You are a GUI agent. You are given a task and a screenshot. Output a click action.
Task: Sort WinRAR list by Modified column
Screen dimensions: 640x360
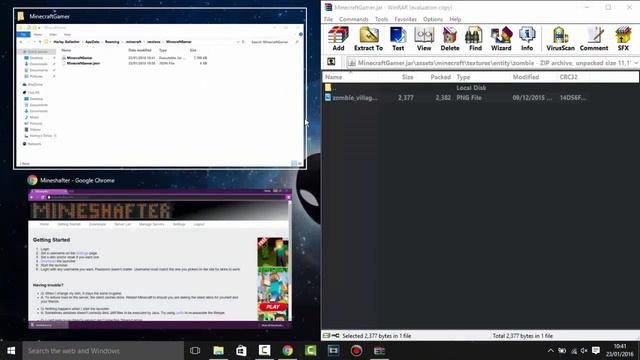(x=526, y=77)
